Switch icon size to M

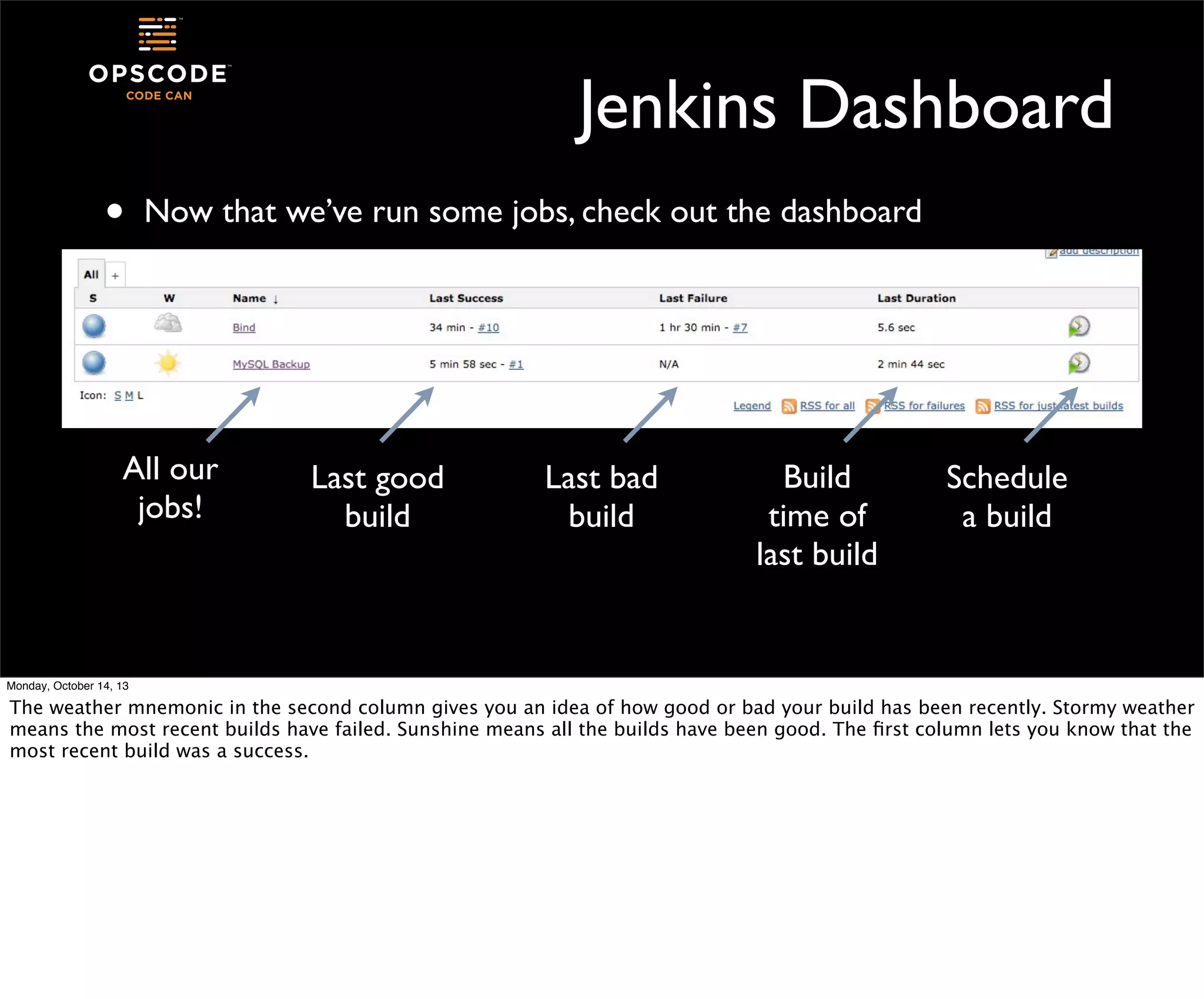pyautogui.click(x=129, y=396)
